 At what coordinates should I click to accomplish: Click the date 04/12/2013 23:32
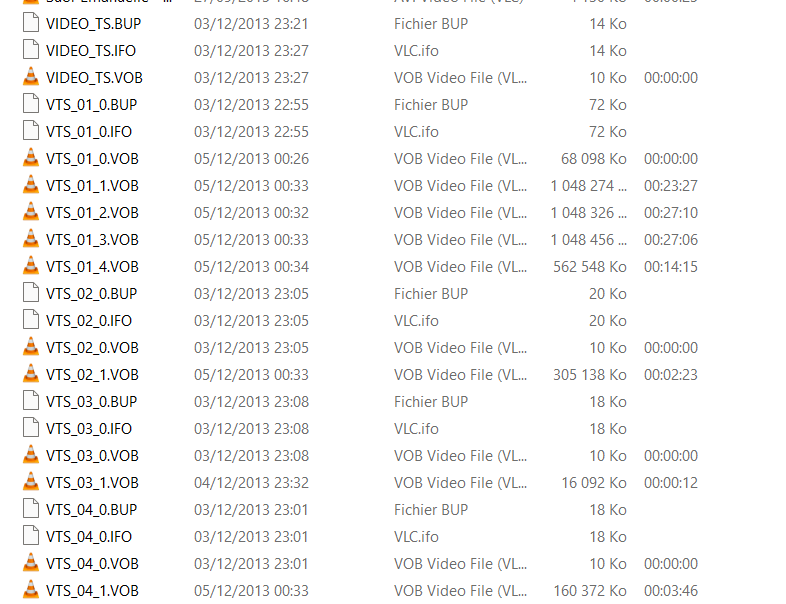pos(251,483)
